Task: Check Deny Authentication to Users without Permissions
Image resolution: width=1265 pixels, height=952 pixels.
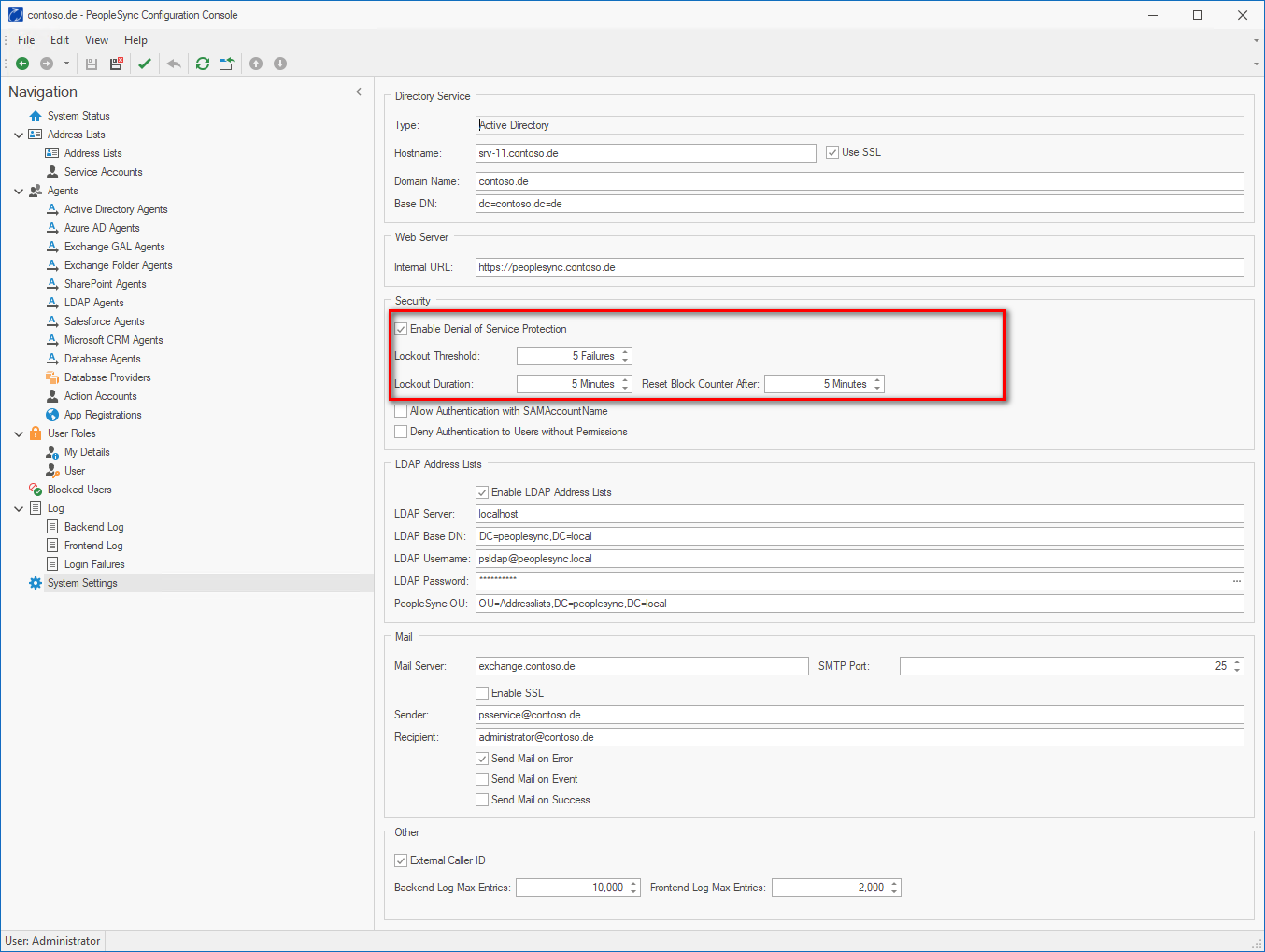Action: (x=401, y=432)
